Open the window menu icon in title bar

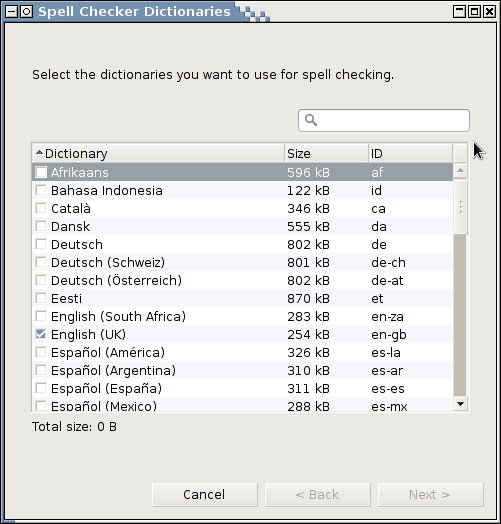(x=12, y=12)
